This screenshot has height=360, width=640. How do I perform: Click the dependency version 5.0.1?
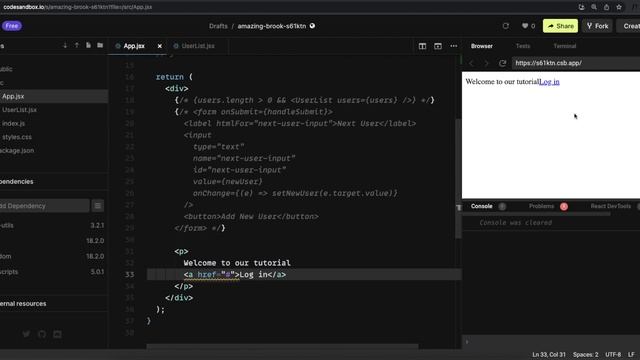pos(97,272)
